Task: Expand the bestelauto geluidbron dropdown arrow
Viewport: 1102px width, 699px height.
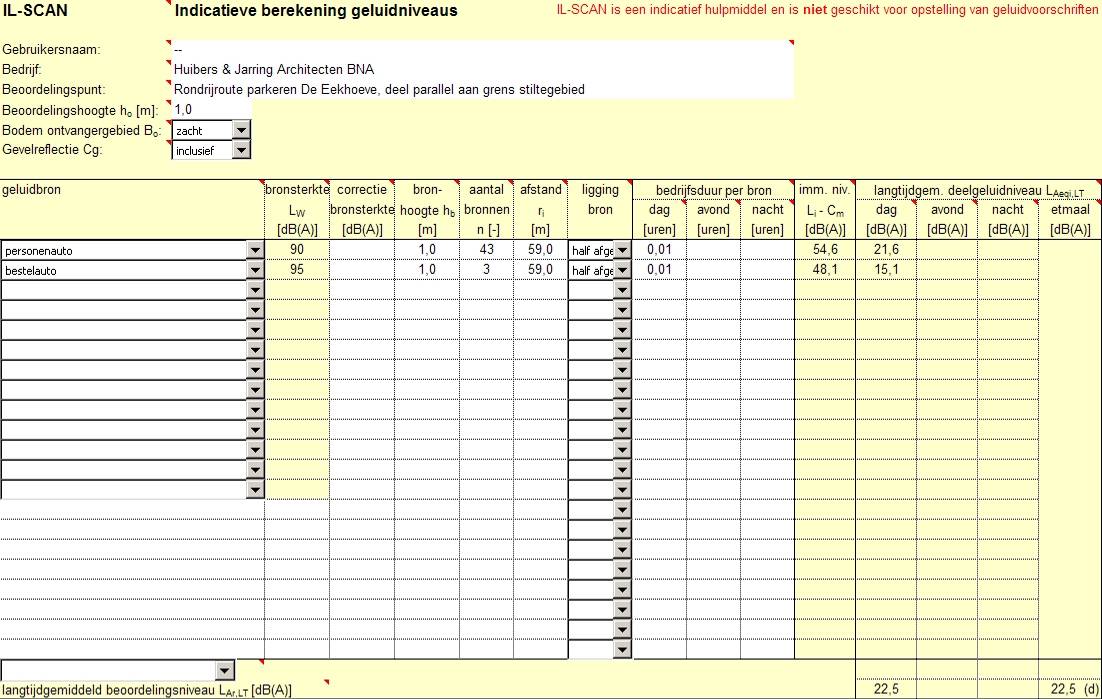Action: tap(255, 270)
